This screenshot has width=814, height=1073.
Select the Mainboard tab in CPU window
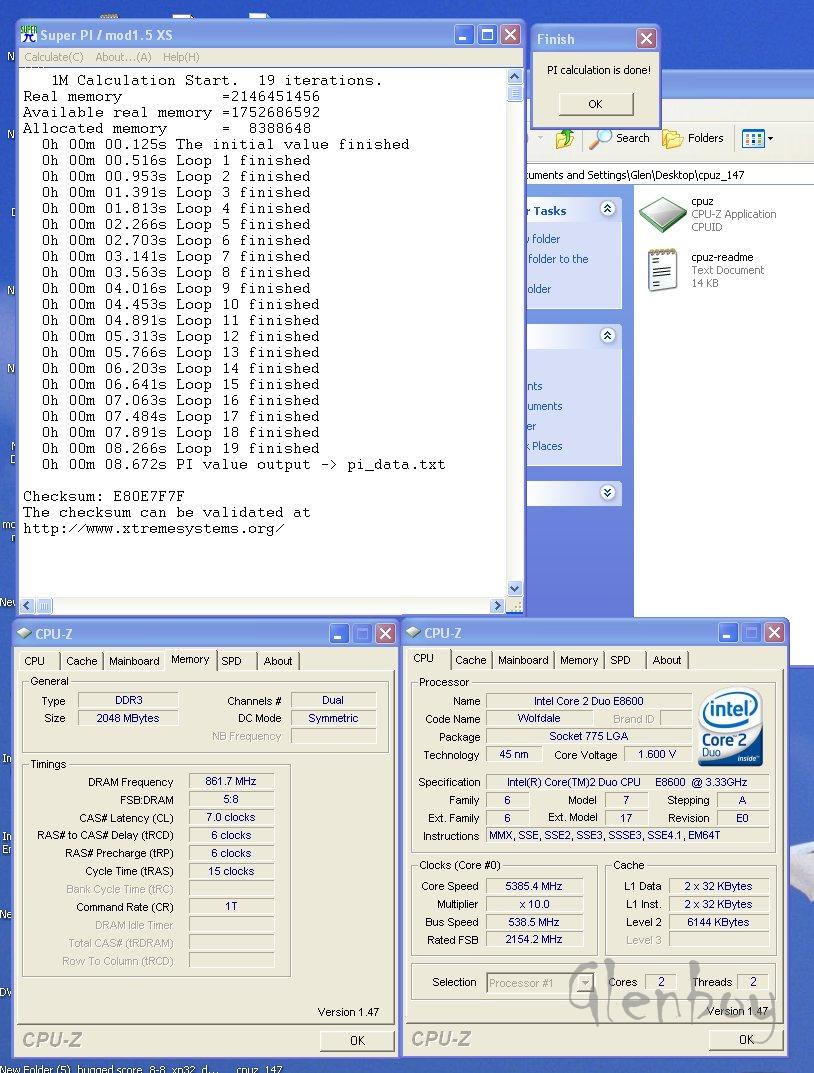523,660
